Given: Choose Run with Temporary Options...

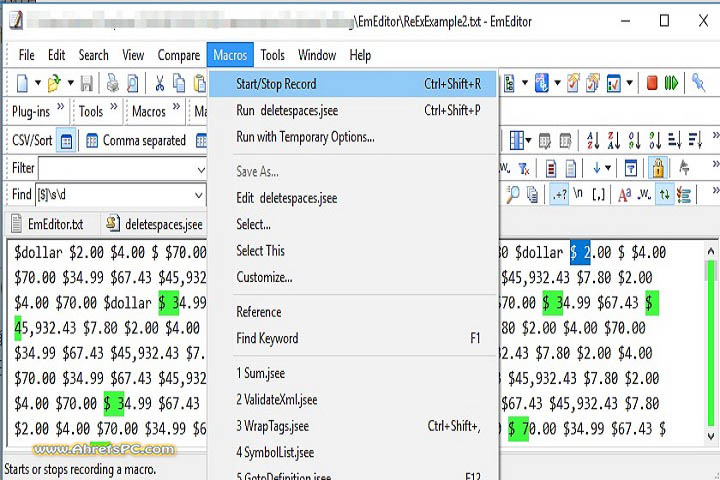Looking at the screenshot, I should pyautogui.click(x=353, y=137).
